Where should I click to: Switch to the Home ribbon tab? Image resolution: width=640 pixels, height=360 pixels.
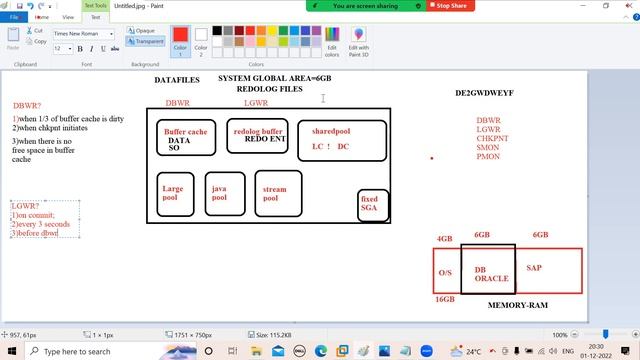pyautogui.click(x=42, y=17)
